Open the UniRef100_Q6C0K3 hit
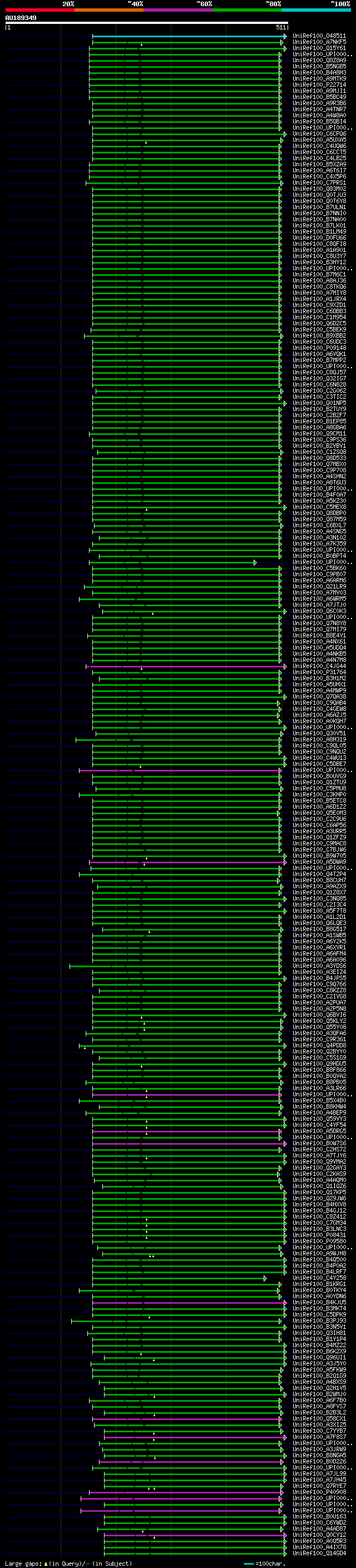This screenshot has width=356, height=1568. click(319, 611)
